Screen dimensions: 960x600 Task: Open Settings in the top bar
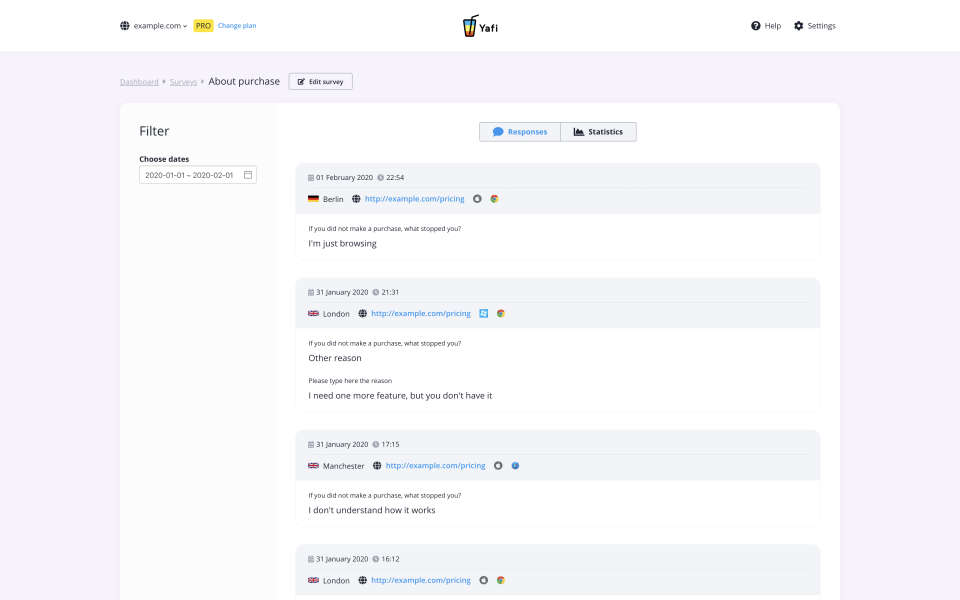coord(815,26)
